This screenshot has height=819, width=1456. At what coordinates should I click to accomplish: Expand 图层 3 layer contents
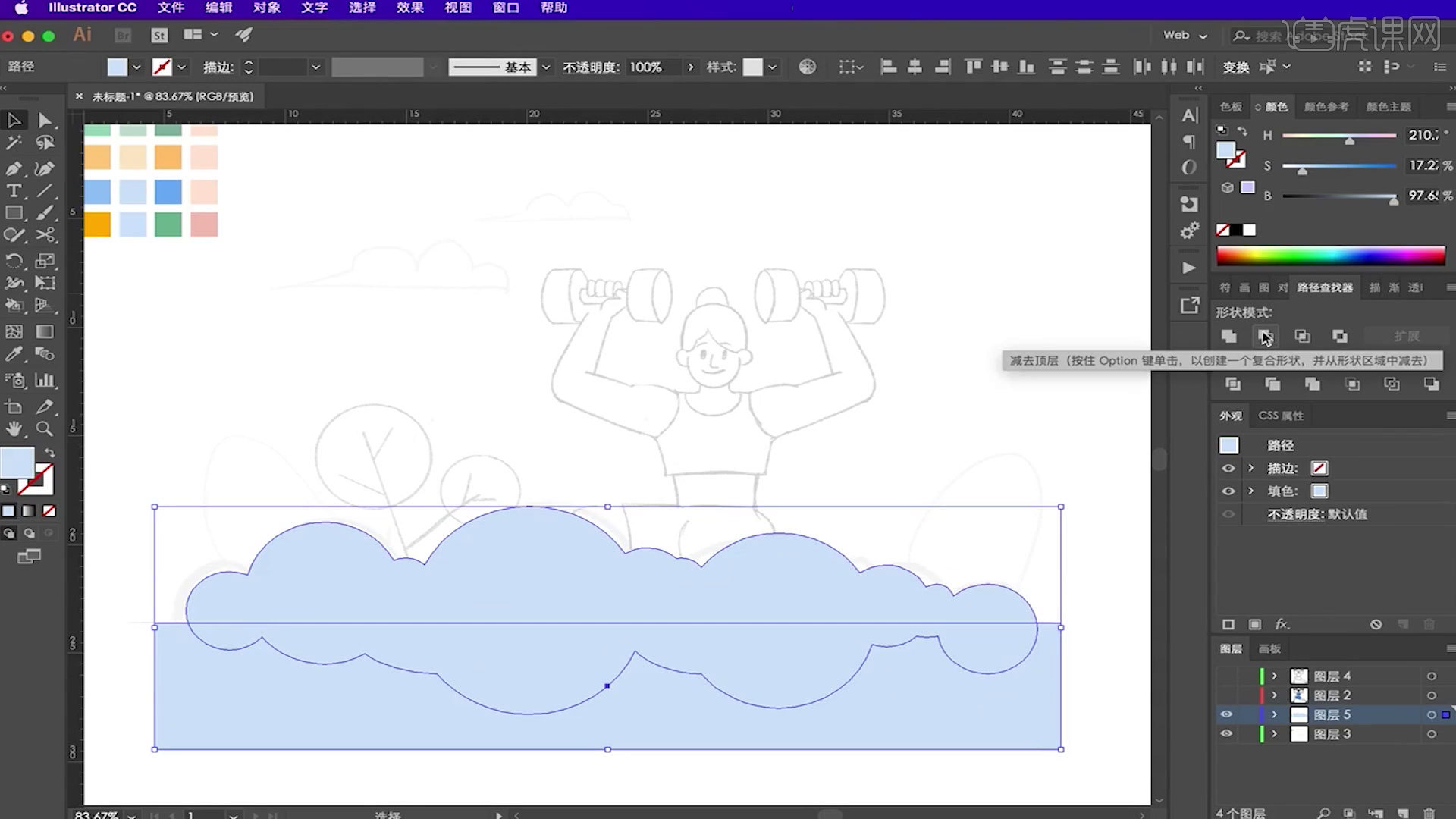1275,734
